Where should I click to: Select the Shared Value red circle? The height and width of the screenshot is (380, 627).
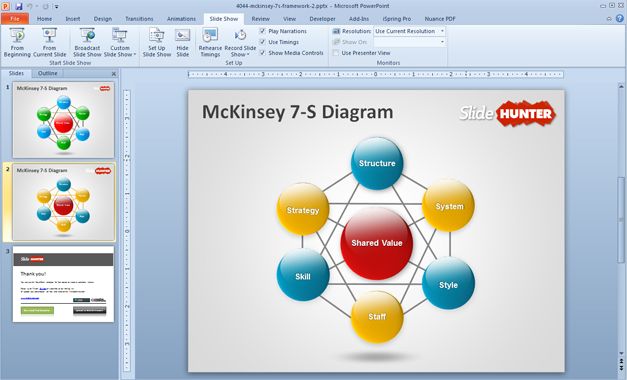(376, 243)
